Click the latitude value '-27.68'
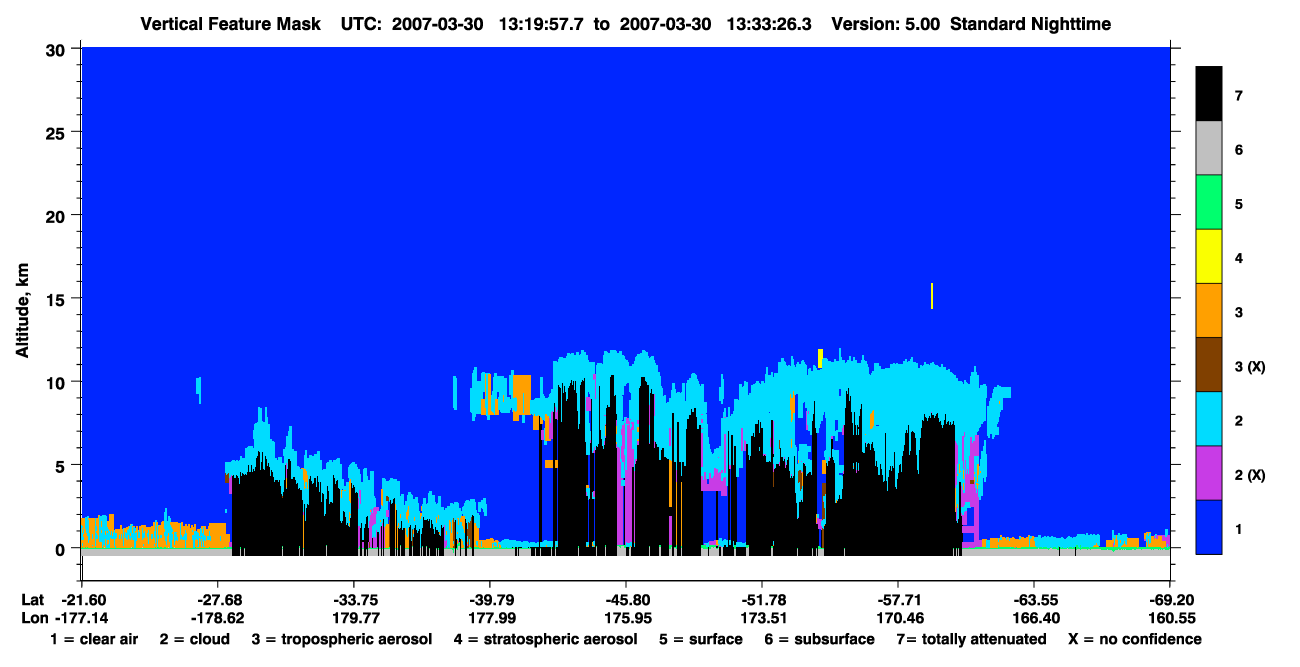The width and height of the screenshot is (1300, 667). [x=217, y=600]
